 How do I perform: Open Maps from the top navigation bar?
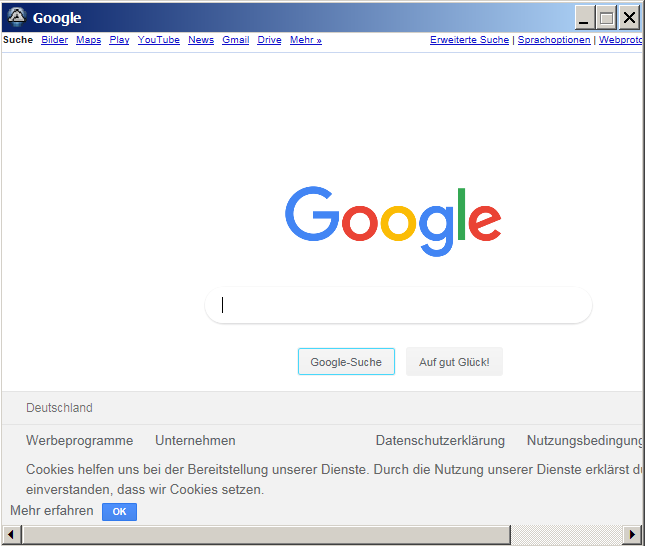coord(88,40)
